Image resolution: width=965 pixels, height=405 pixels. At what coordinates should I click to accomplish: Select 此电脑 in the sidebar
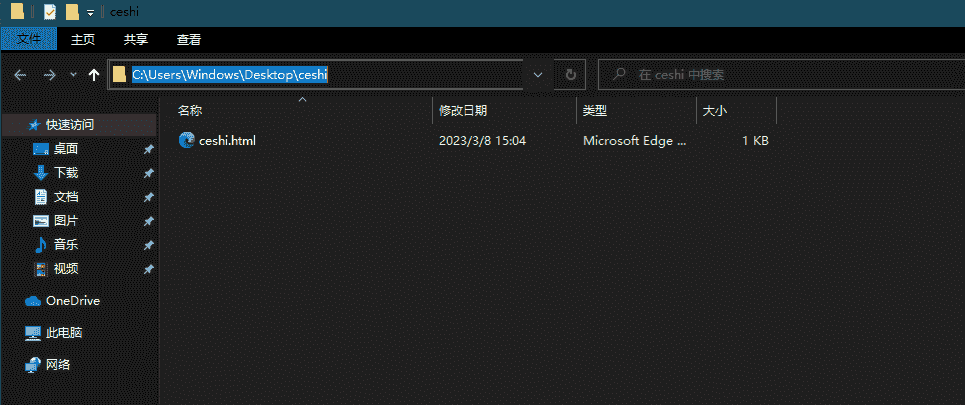click(63, 333)
